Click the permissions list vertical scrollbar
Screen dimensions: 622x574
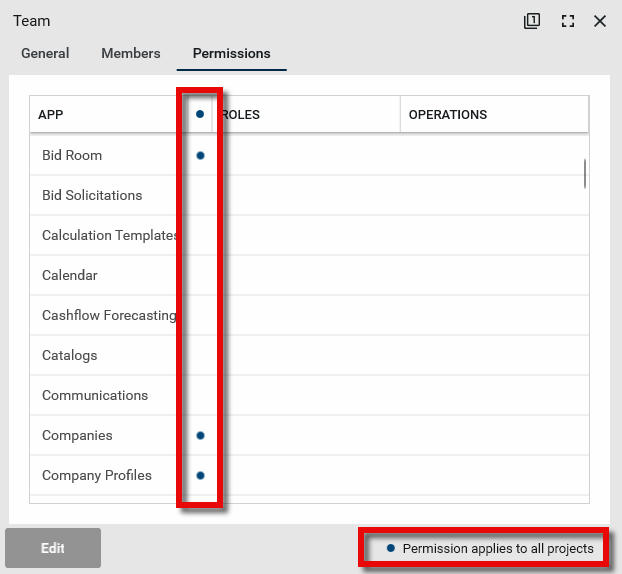[584, 173]
